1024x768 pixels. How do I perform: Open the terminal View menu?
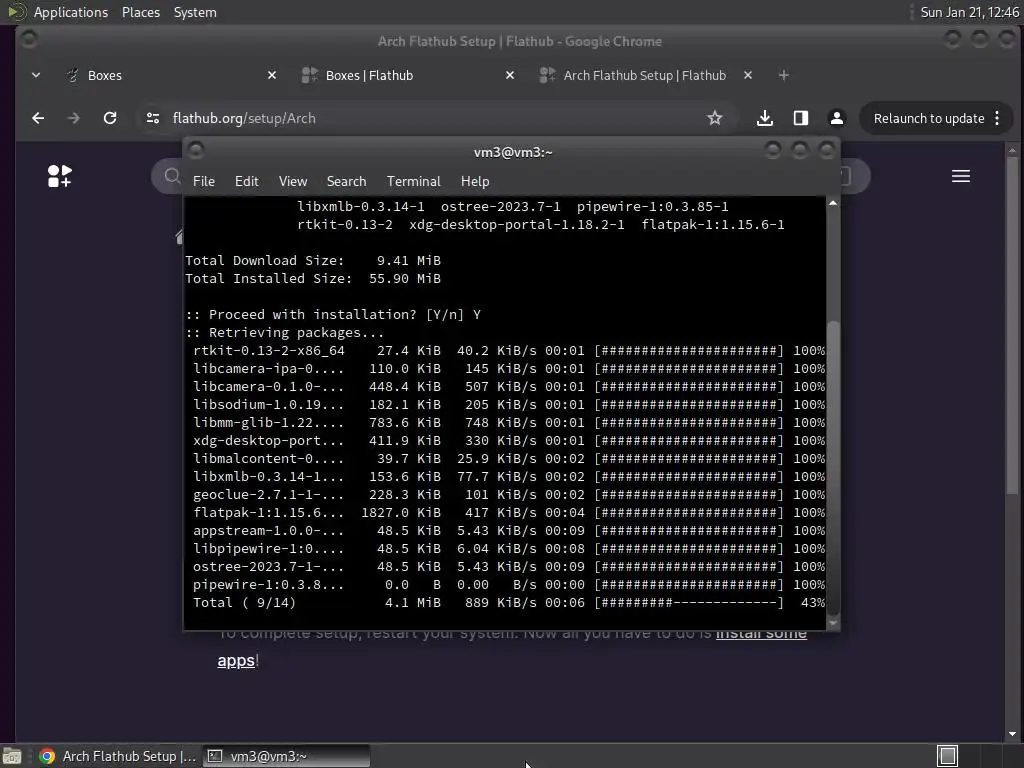293,182
